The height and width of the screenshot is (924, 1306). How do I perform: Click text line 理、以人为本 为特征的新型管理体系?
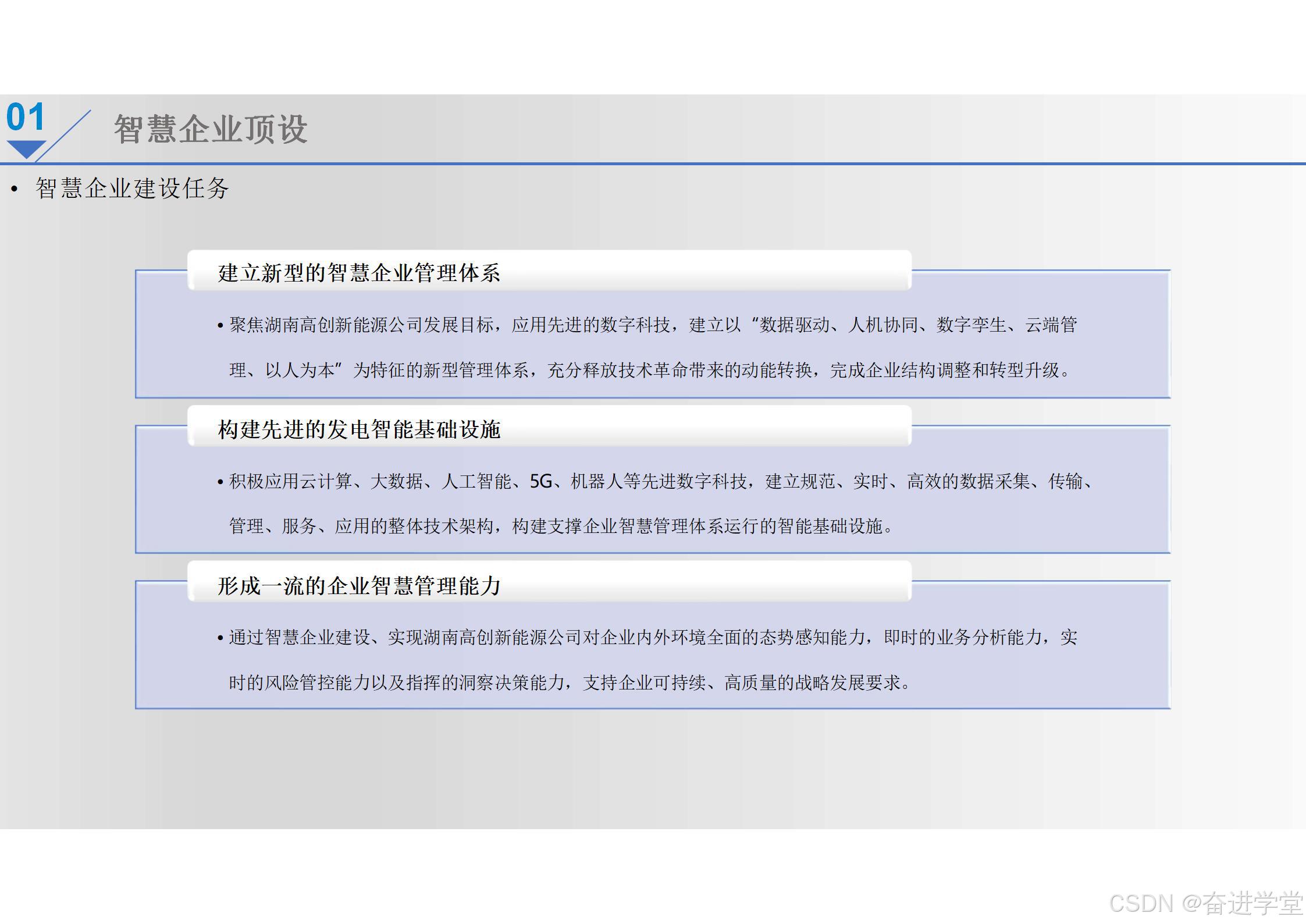coord(650,370)
